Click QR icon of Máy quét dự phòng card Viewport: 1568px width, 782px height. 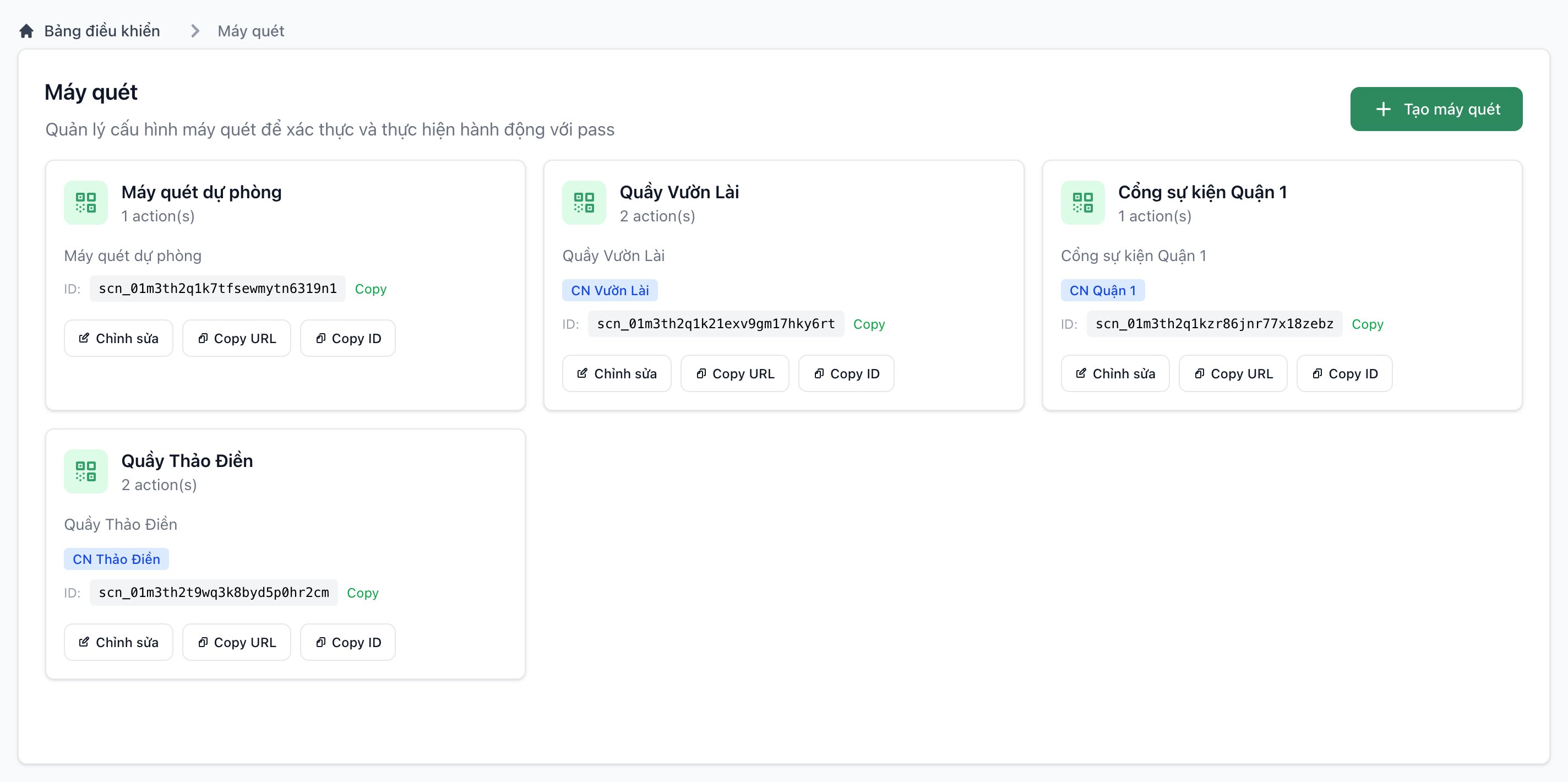pyautogui.click(x=86, y=203)
